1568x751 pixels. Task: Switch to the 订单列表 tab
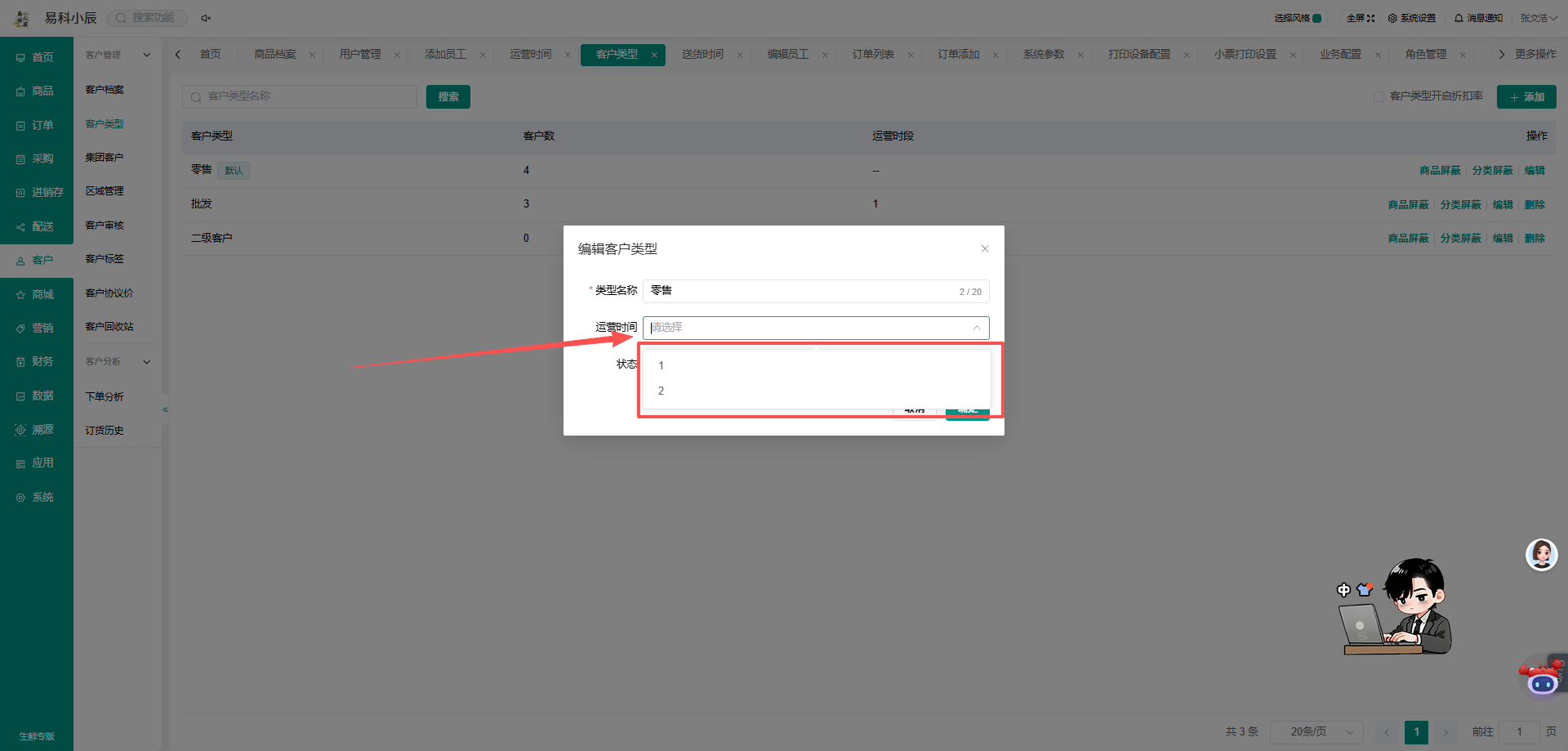[873, 54]
